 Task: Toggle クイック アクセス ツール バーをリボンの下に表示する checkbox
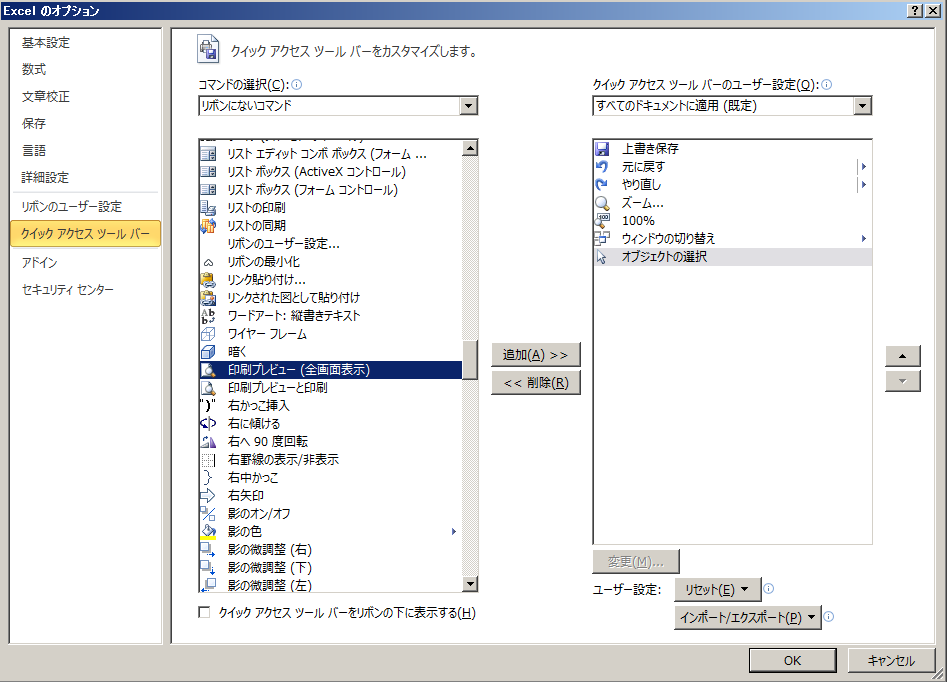pos(204,613)
